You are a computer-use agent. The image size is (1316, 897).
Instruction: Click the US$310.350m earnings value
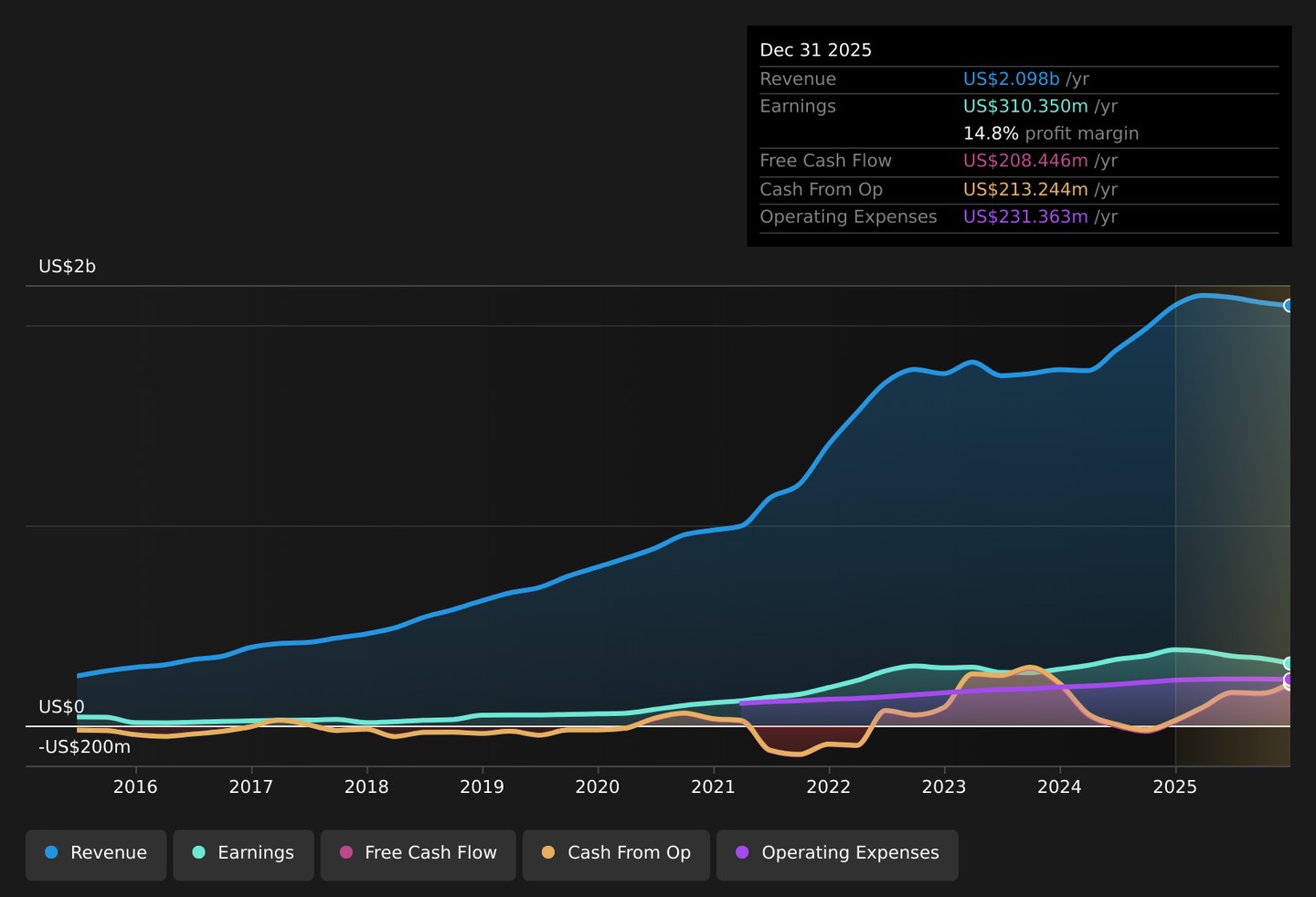coord(1025,106)
